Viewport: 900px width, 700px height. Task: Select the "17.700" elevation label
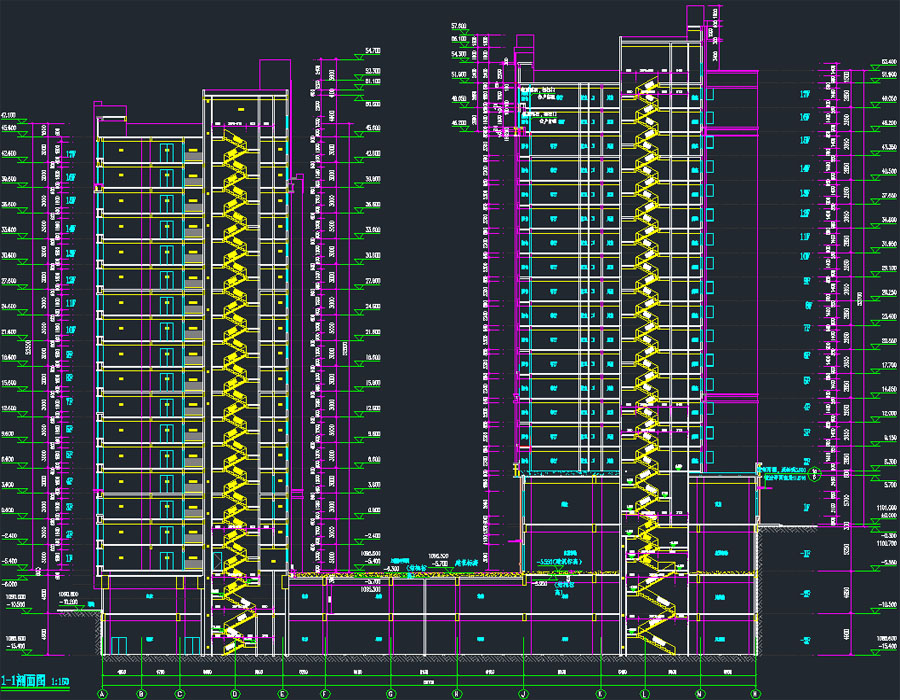coord(889,365)
